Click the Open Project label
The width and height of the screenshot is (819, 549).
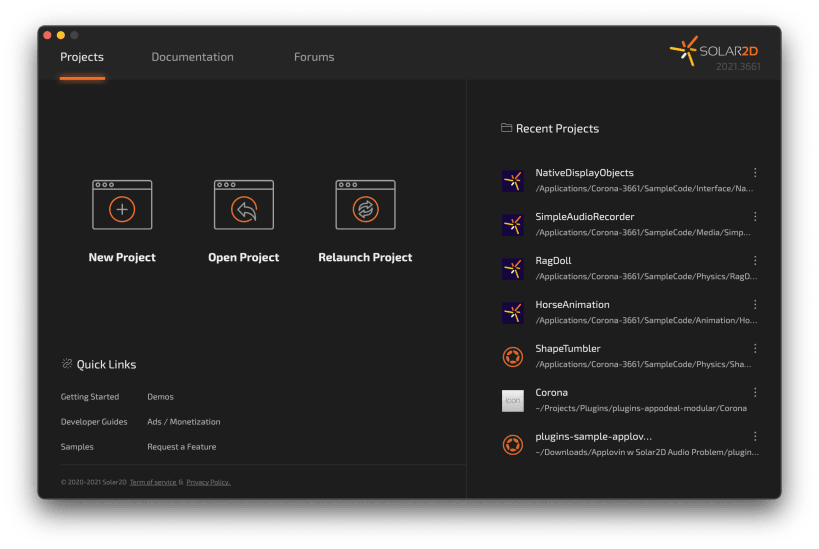[x=244, y=257]
